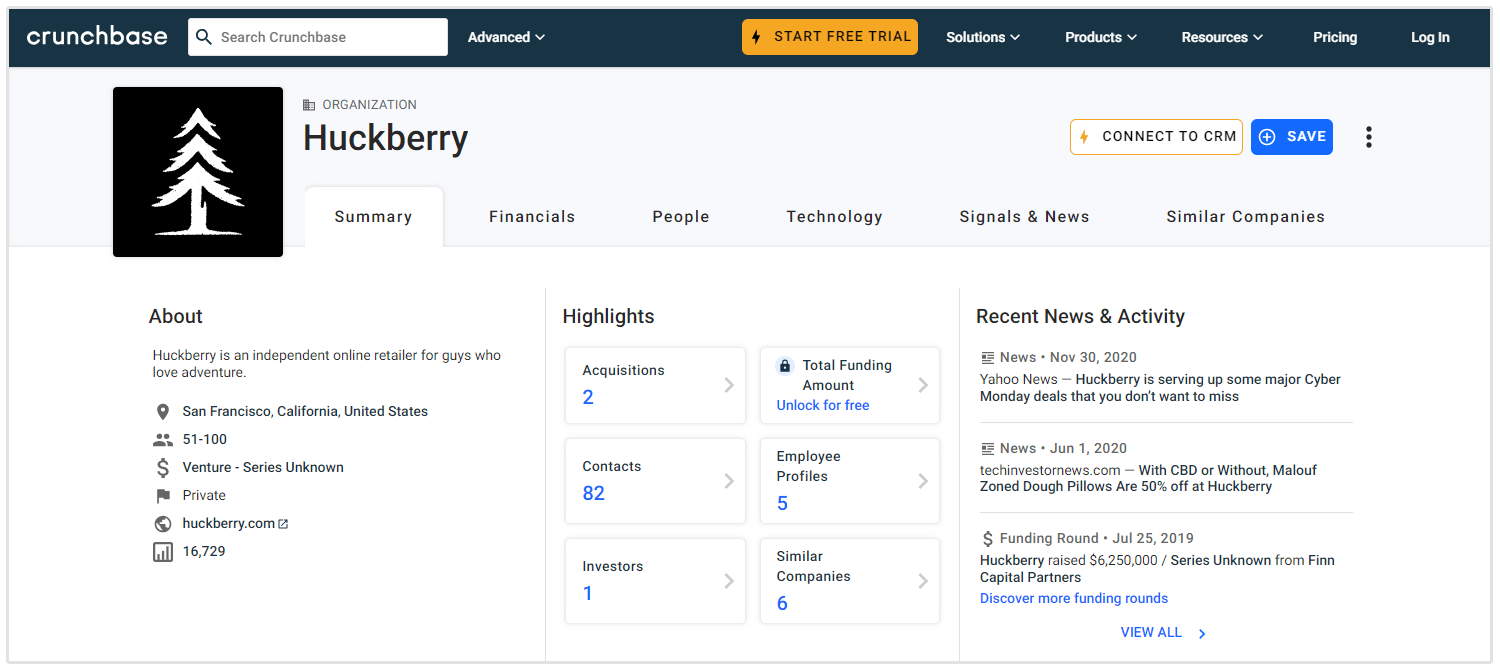
Task: Click the employees icon next to 51-100
Action: tap(163, 440)
